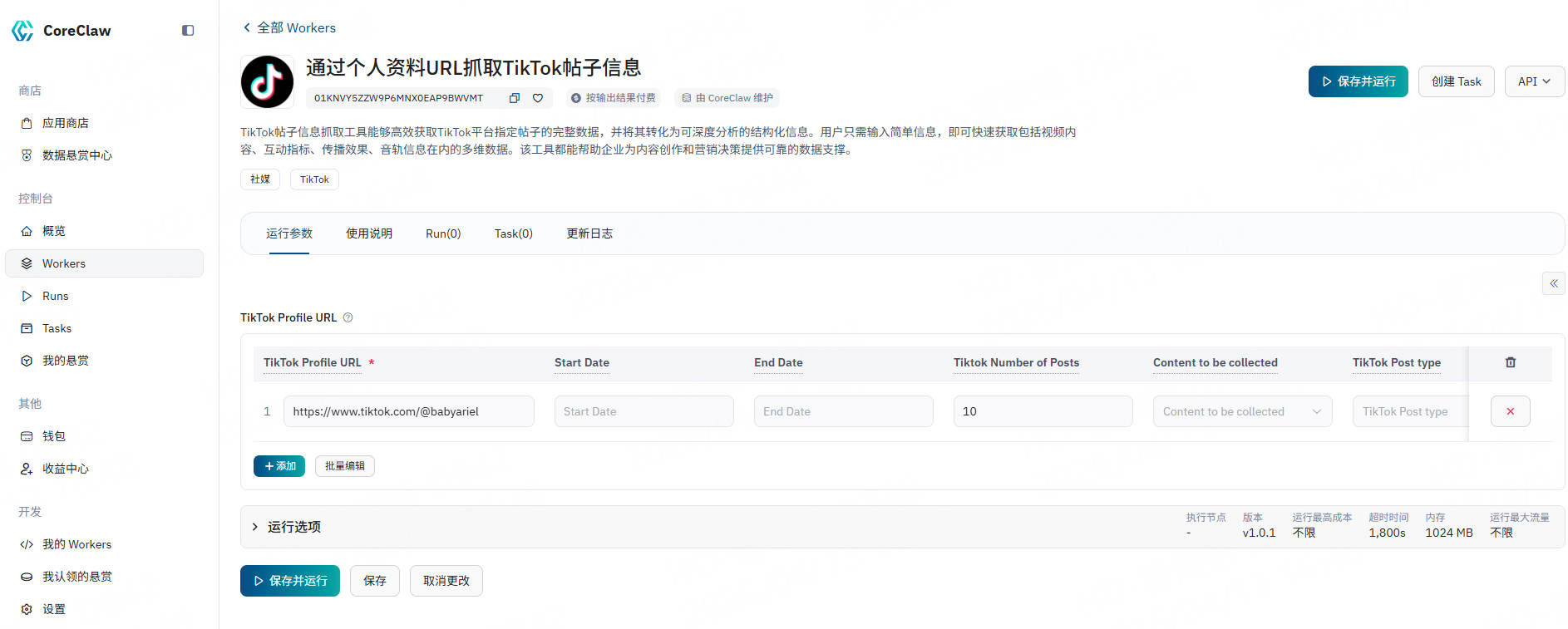Click the trash icon in table header

pyautogui.click(x=1510, y=362)
